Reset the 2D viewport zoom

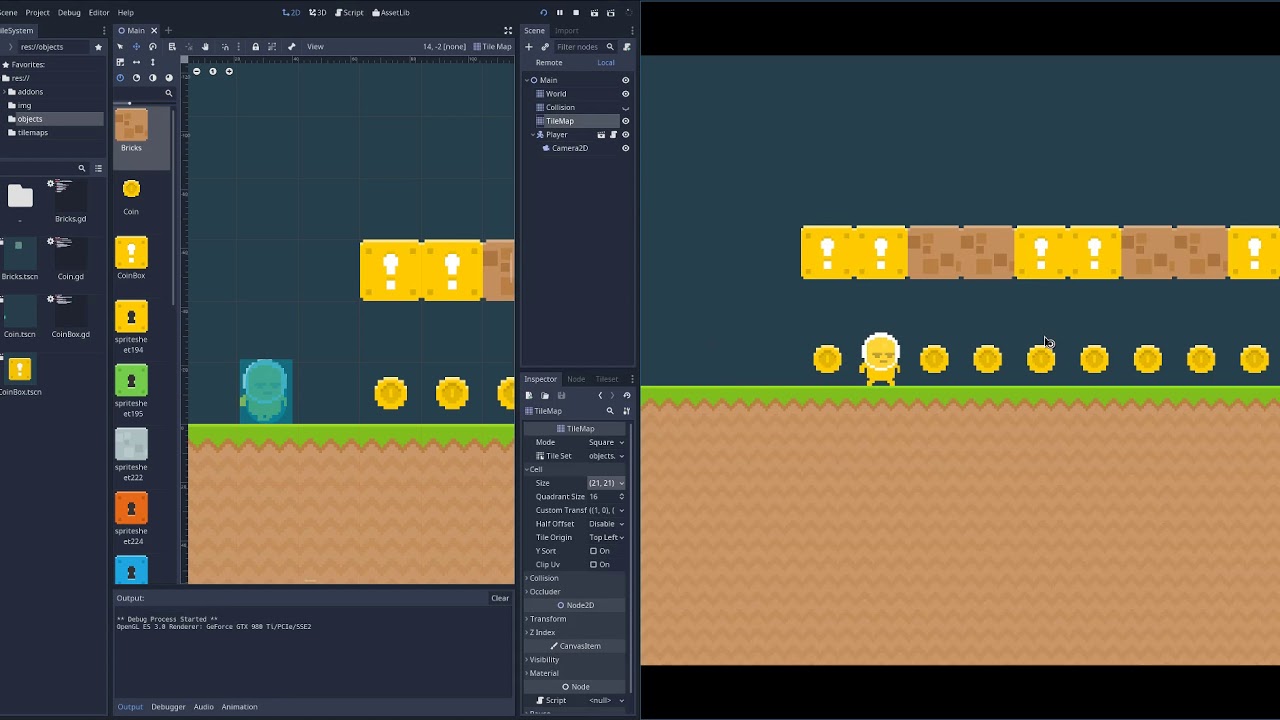pos(212,72)
